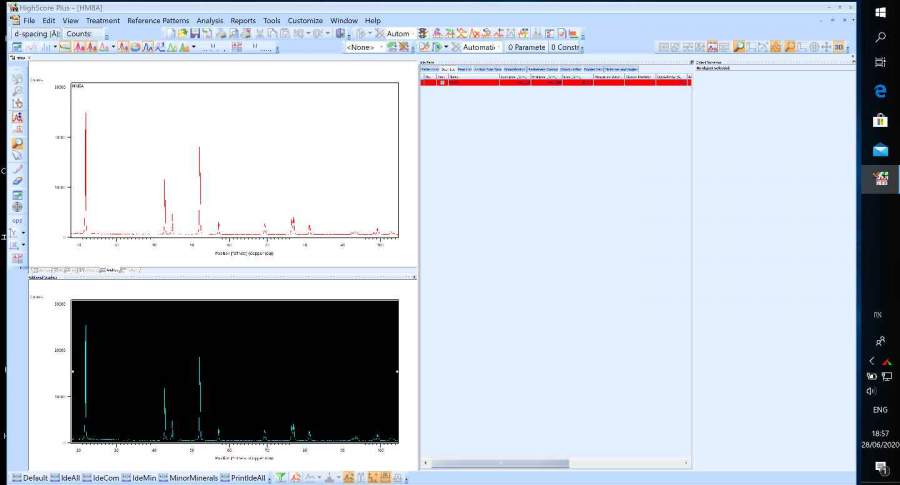The width and height of the screenshot is (900, 485).
Task: Click the 3D view button in the toolbar
Action: click(839, 46)
